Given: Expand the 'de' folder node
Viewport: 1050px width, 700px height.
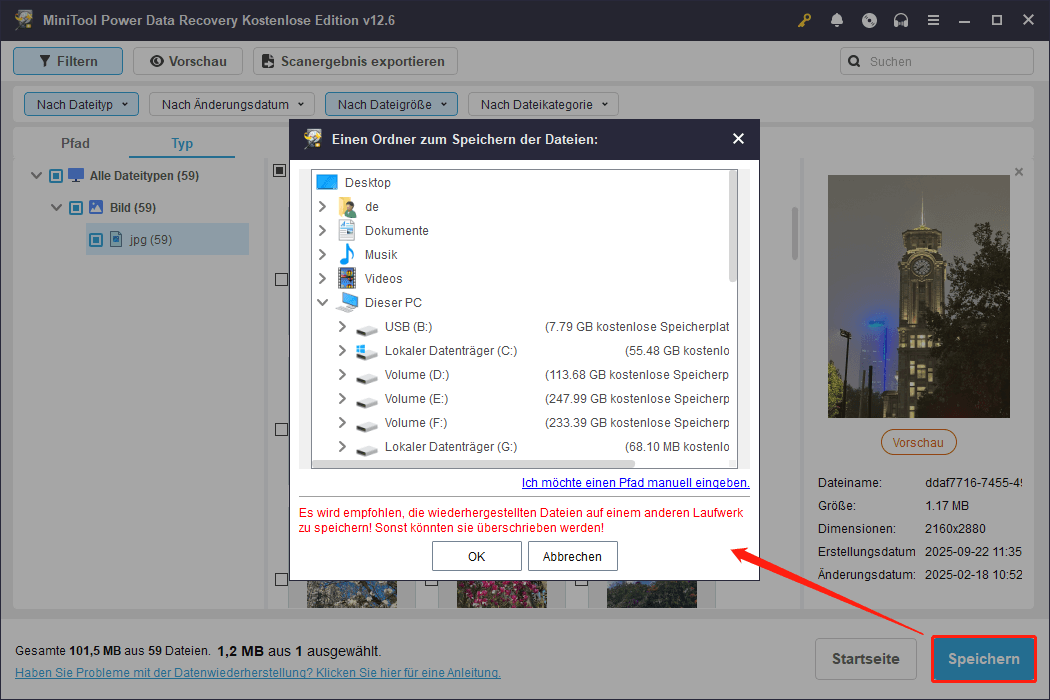Looking at the screenshot, I should (x=323, y=206).
